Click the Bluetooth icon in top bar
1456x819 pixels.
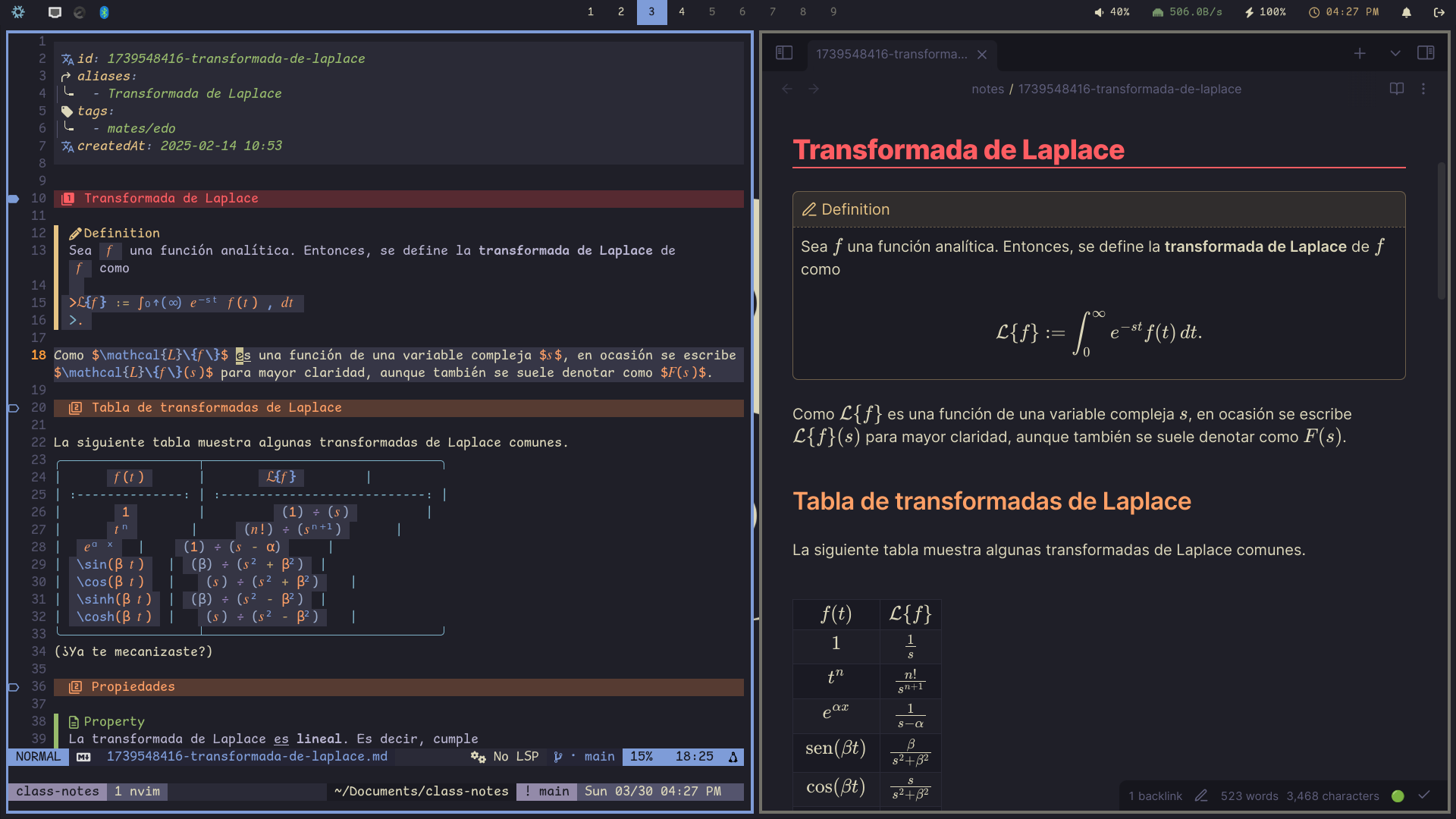104,12
